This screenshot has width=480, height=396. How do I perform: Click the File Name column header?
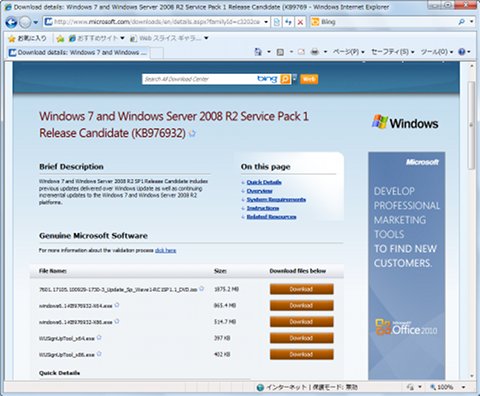(53, 271)
